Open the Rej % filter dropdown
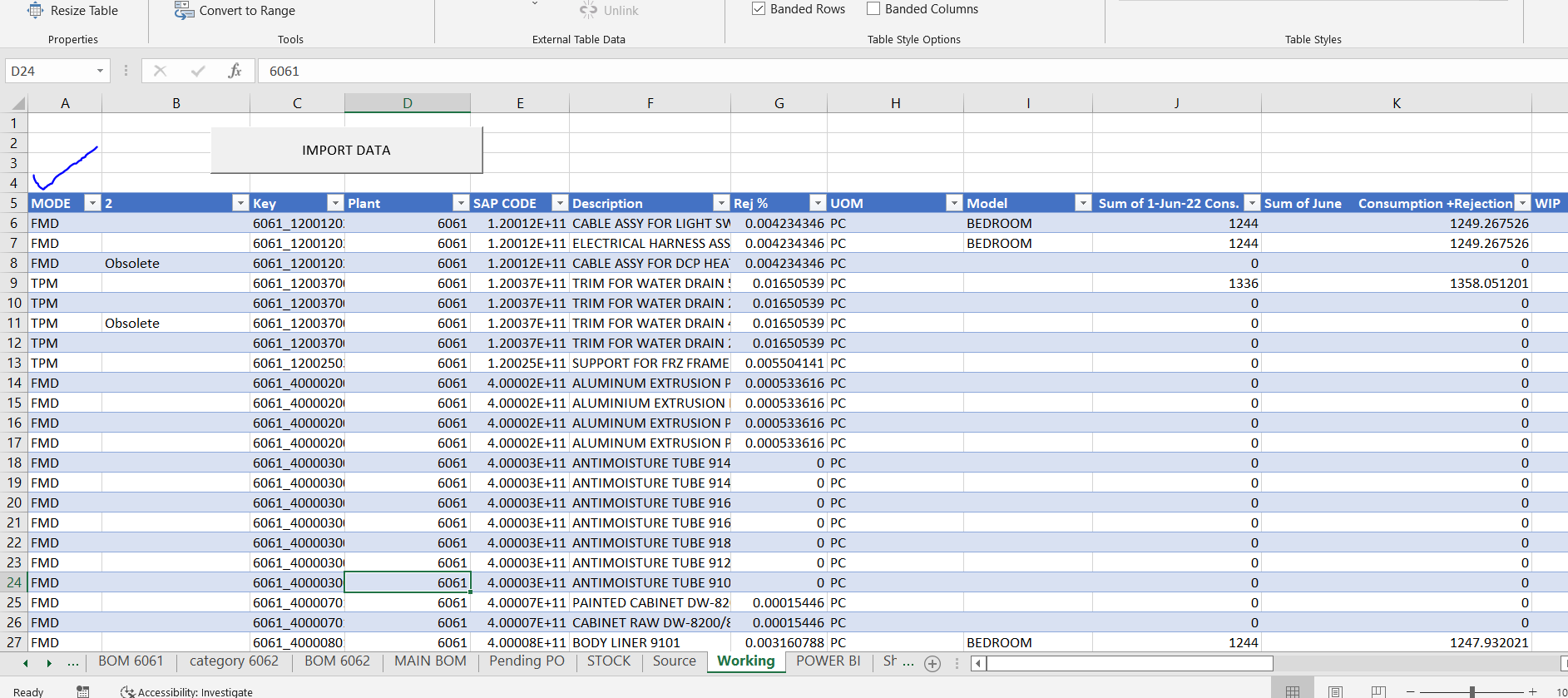The height and width of the screenshot is (698, 1568). (818, 203)
